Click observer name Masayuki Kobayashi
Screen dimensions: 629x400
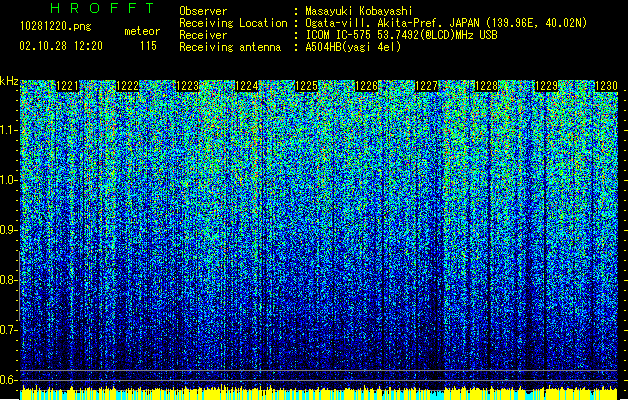click(358, 11)
